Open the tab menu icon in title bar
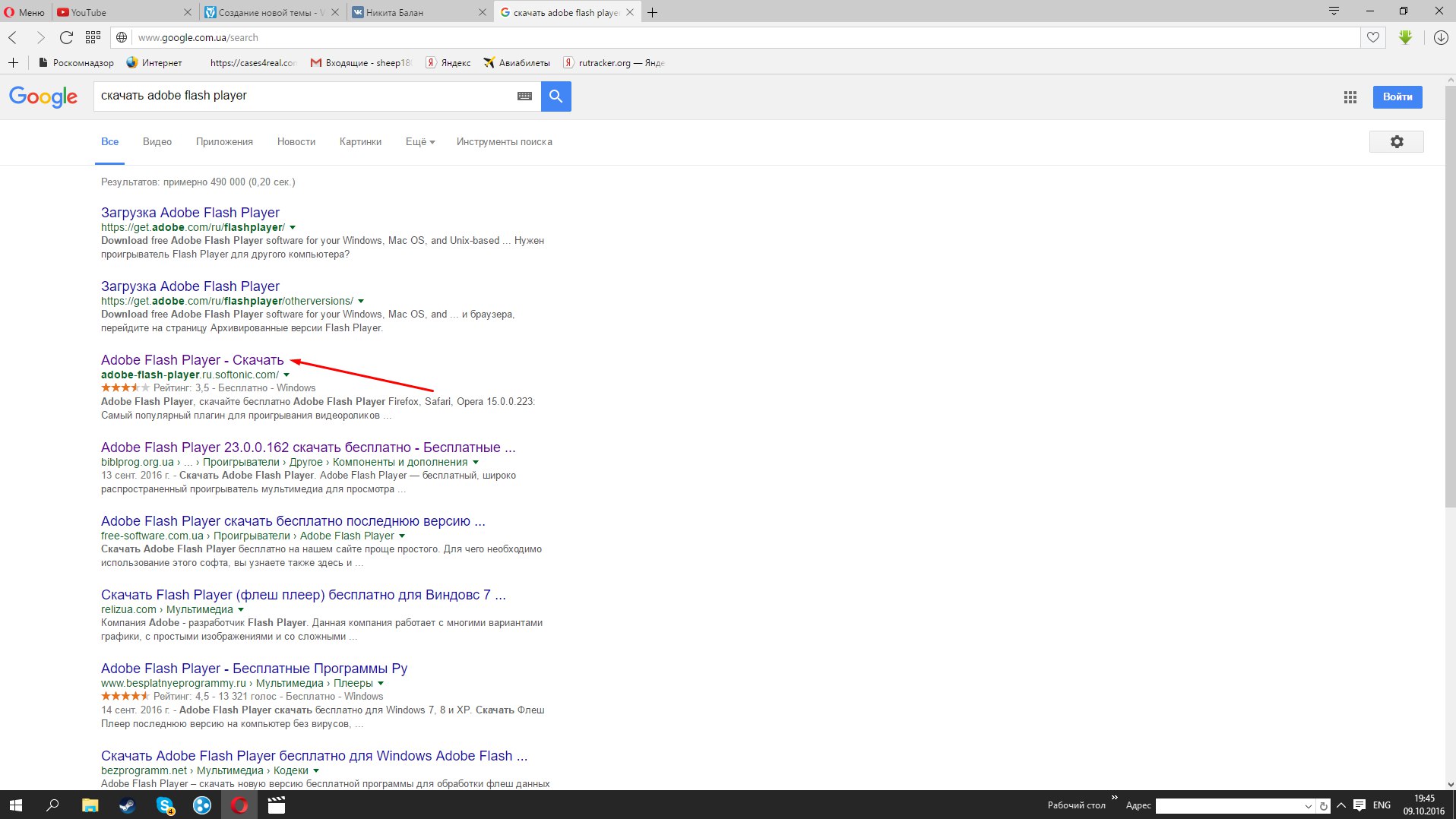 pos(1334,11)
